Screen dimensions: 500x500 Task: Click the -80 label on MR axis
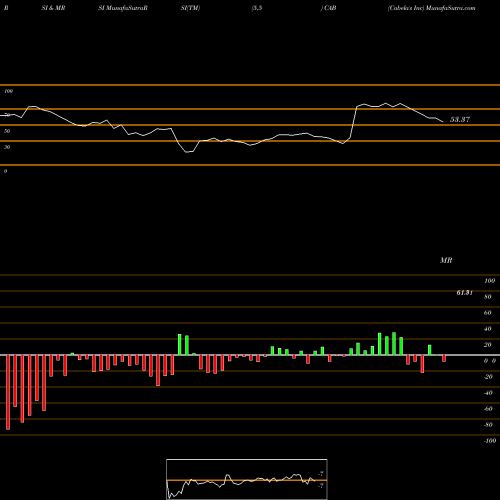coord(488,425)
